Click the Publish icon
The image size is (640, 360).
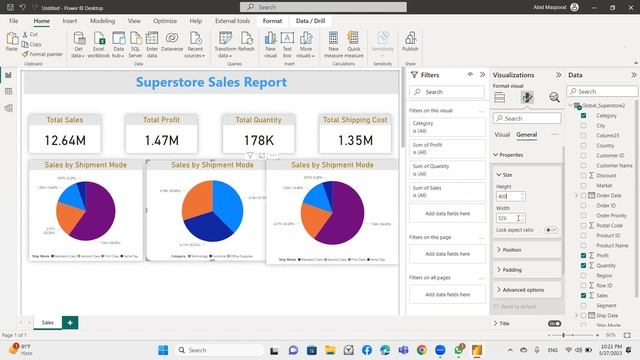click(410, 39)
